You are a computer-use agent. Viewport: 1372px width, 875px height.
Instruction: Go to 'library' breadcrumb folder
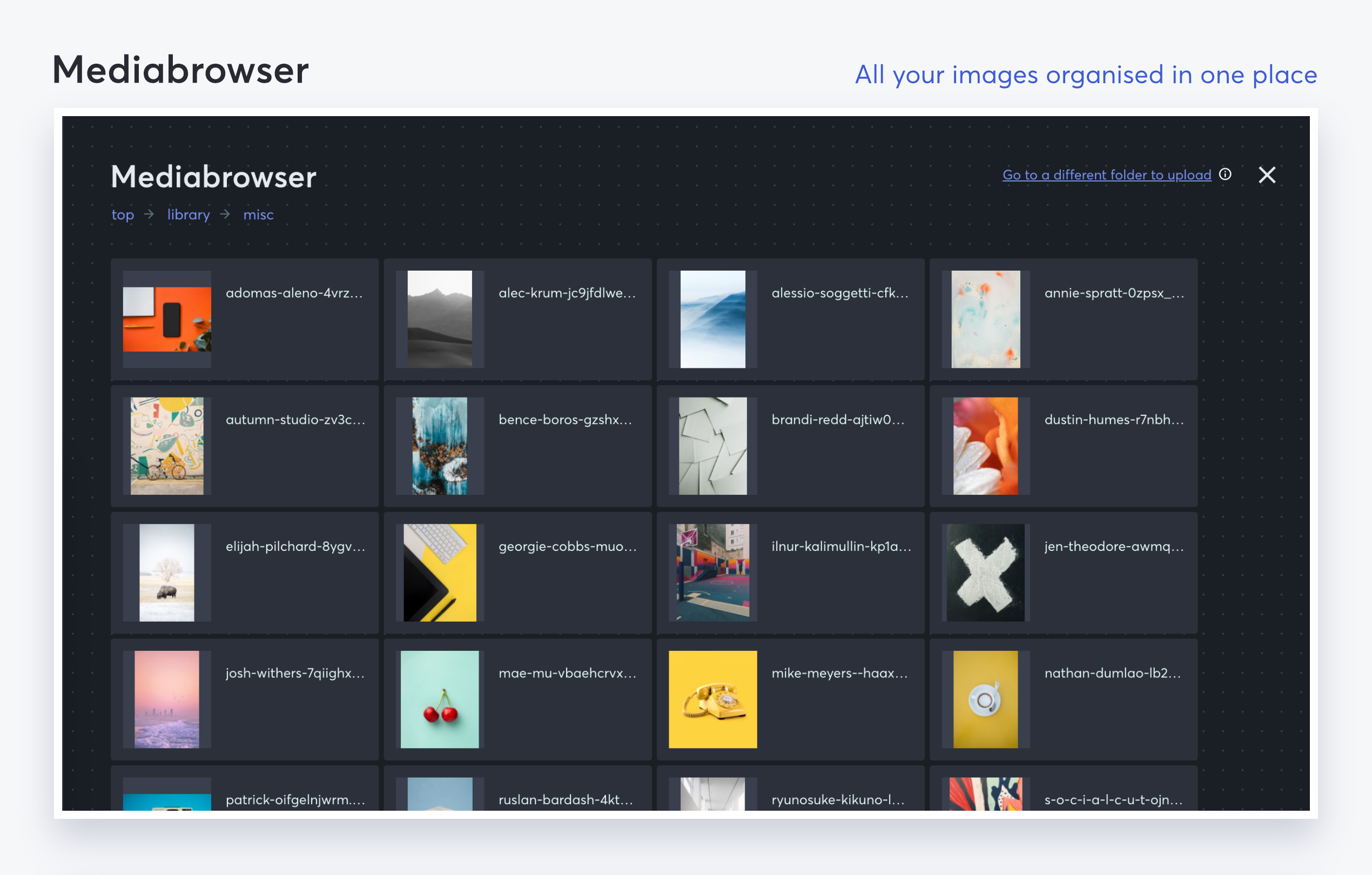tap(188, 215)
